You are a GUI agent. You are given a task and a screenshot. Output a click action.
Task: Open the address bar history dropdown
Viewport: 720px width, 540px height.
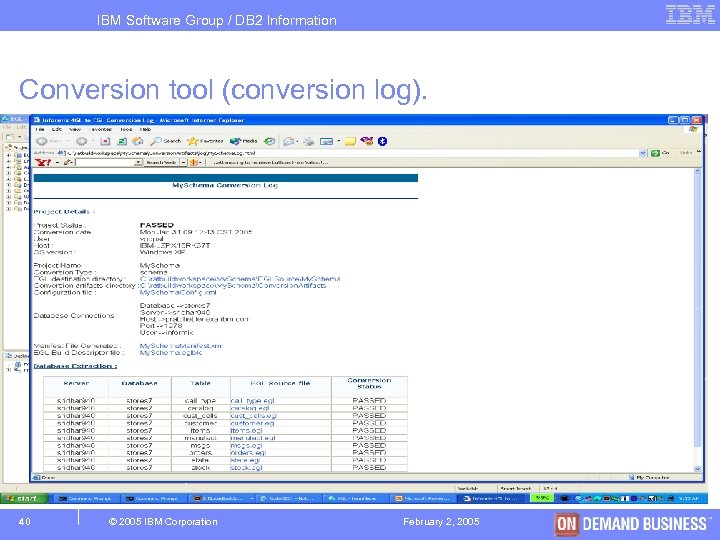pyautogui.click(x=643, y=153)
